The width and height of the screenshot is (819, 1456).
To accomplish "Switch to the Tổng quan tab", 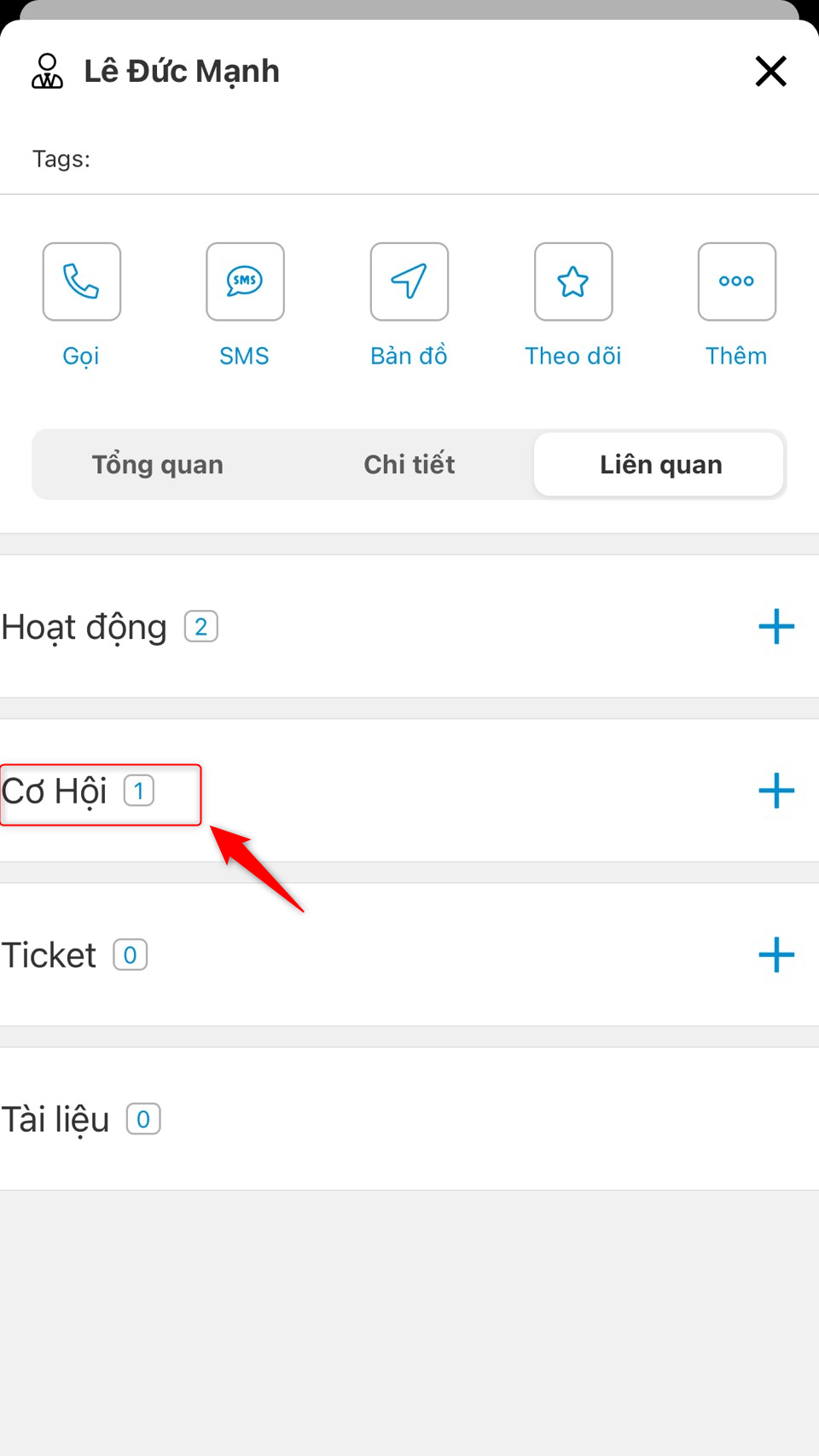I will tap(158, 465).
